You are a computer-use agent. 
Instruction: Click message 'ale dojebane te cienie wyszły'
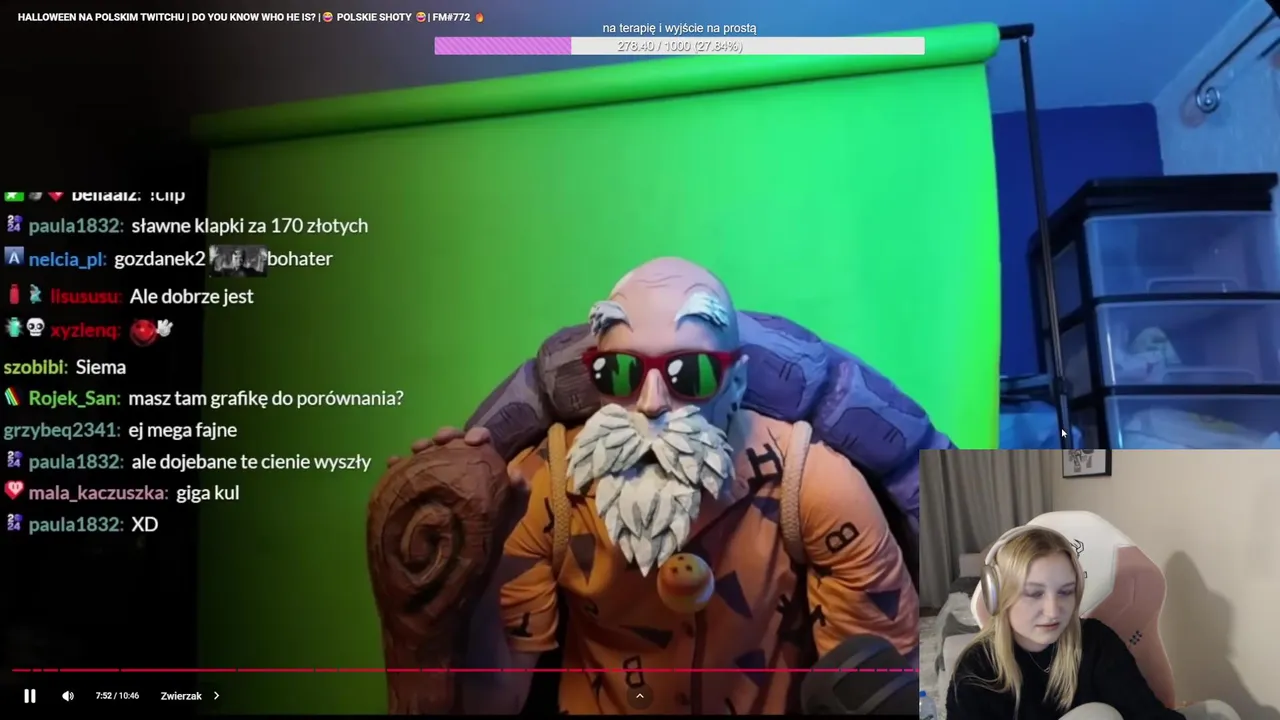coord(251,462)
